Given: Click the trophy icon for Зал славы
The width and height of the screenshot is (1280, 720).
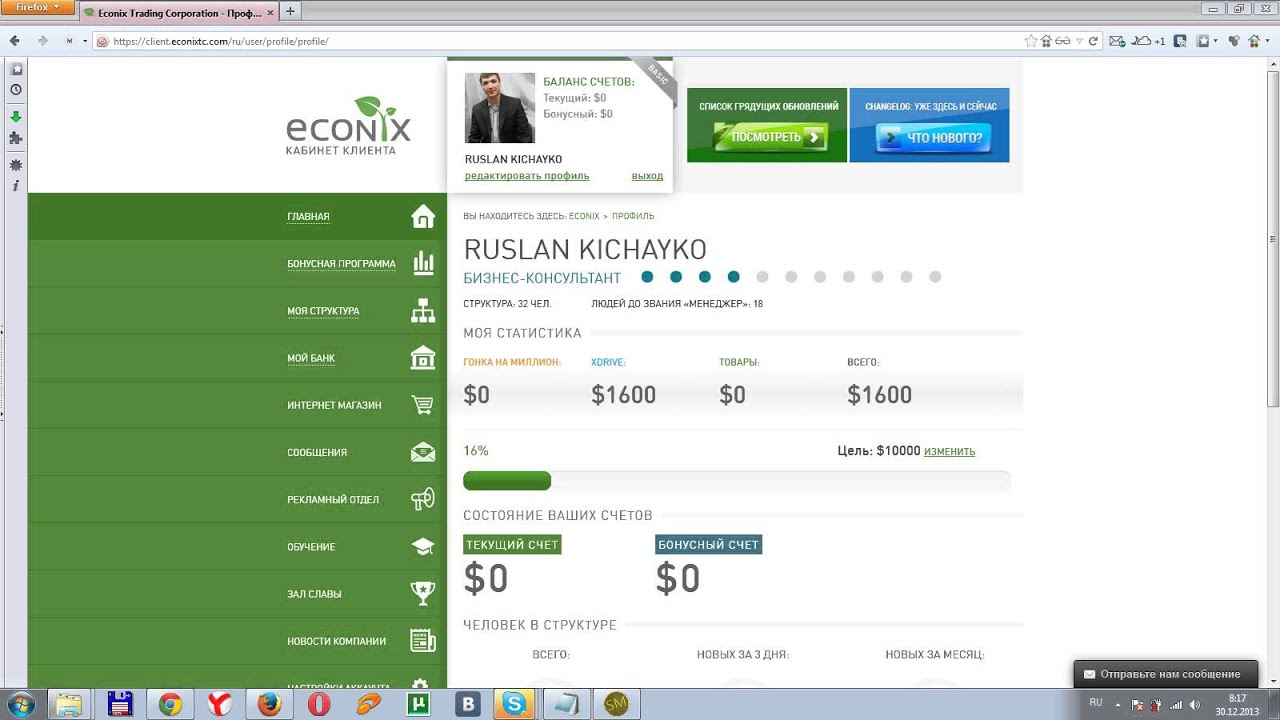Looking at the screenshot, I should click(423, 593).
